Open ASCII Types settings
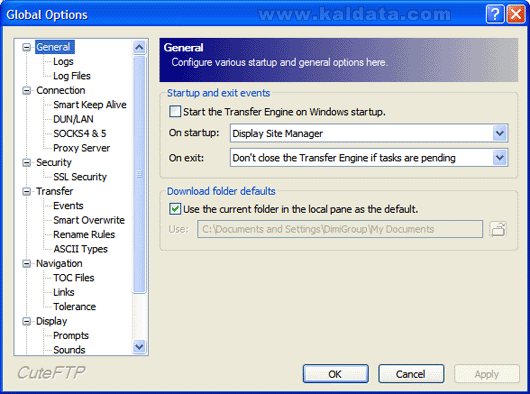The height and width of the screenshot is (394, 530). tap(80, 249)
